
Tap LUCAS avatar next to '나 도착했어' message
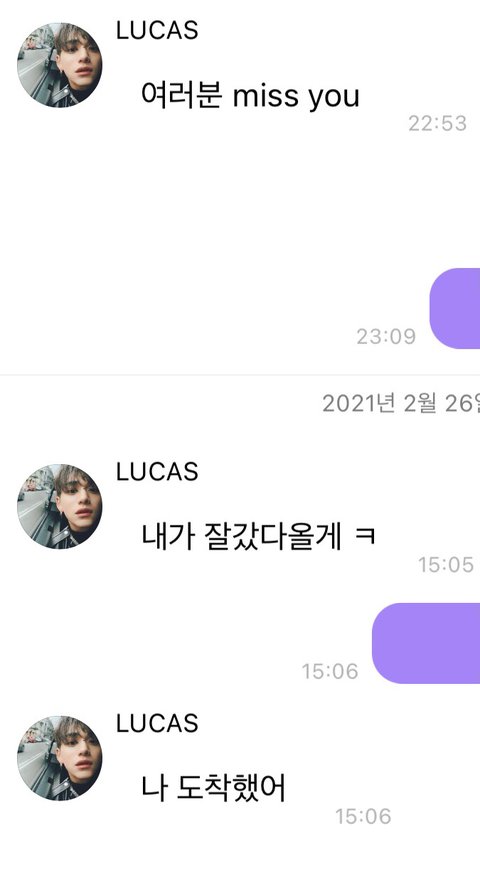click(60, 758)
